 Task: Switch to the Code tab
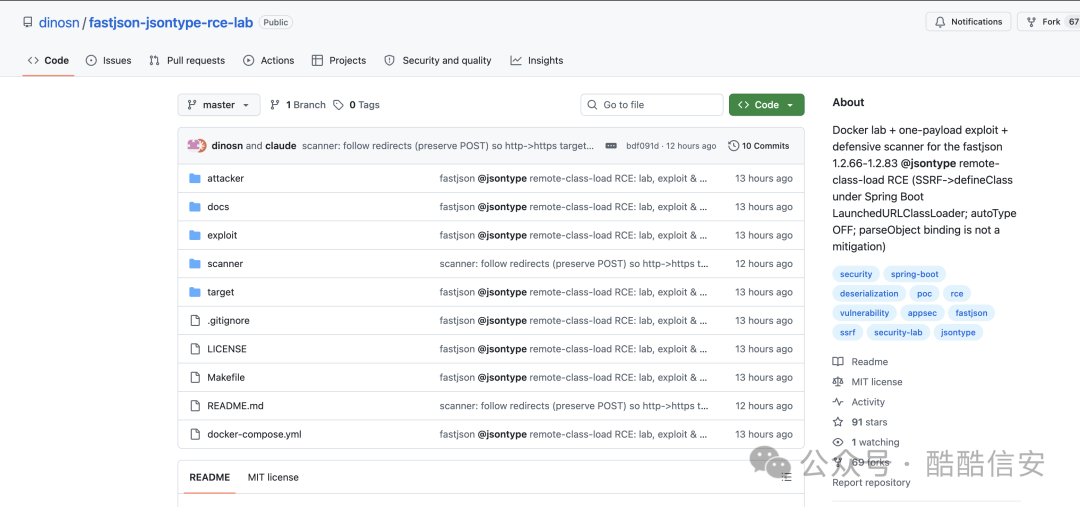click(48, 61)
